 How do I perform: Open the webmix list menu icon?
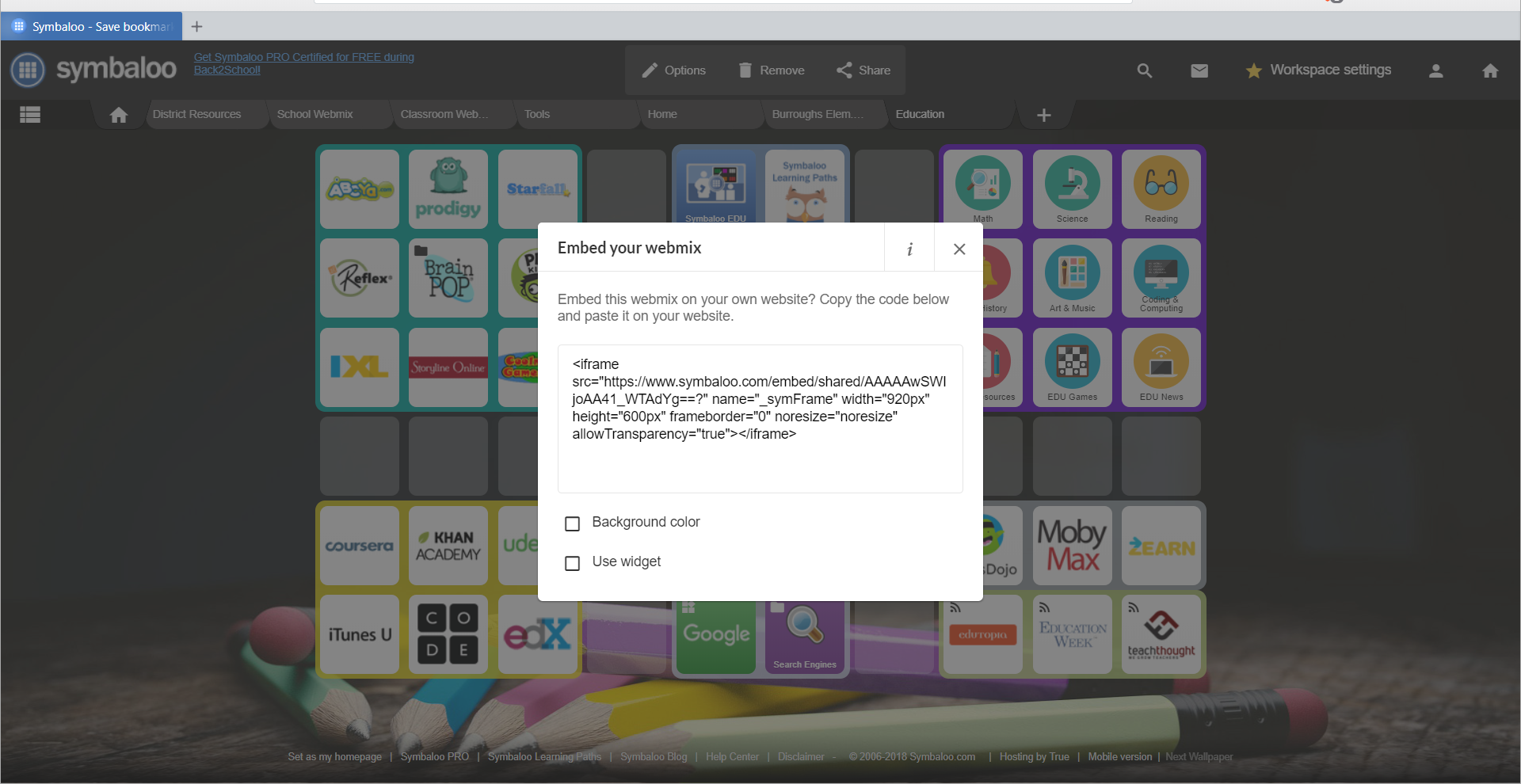[30, 115]
